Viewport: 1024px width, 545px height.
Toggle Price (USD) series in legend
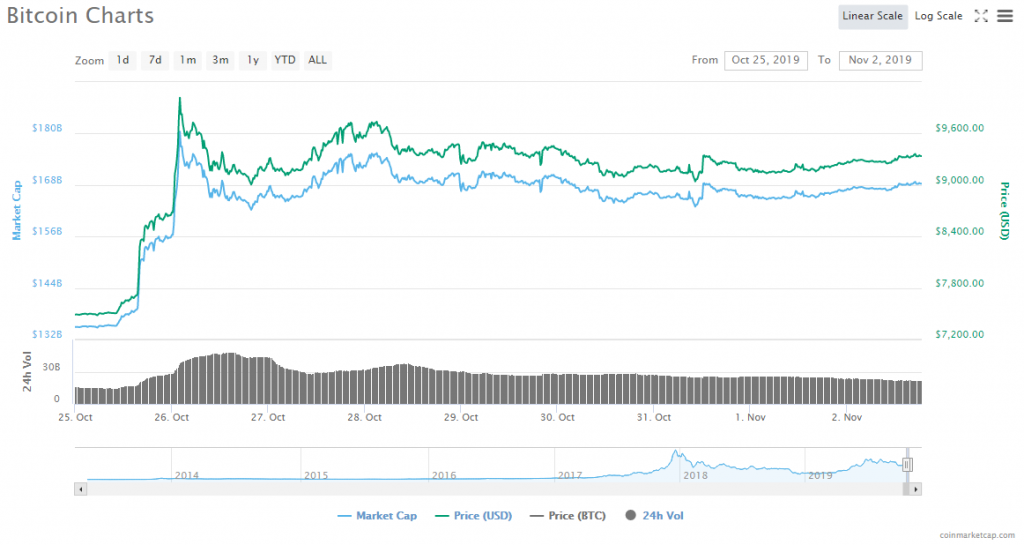pos(473,516)
